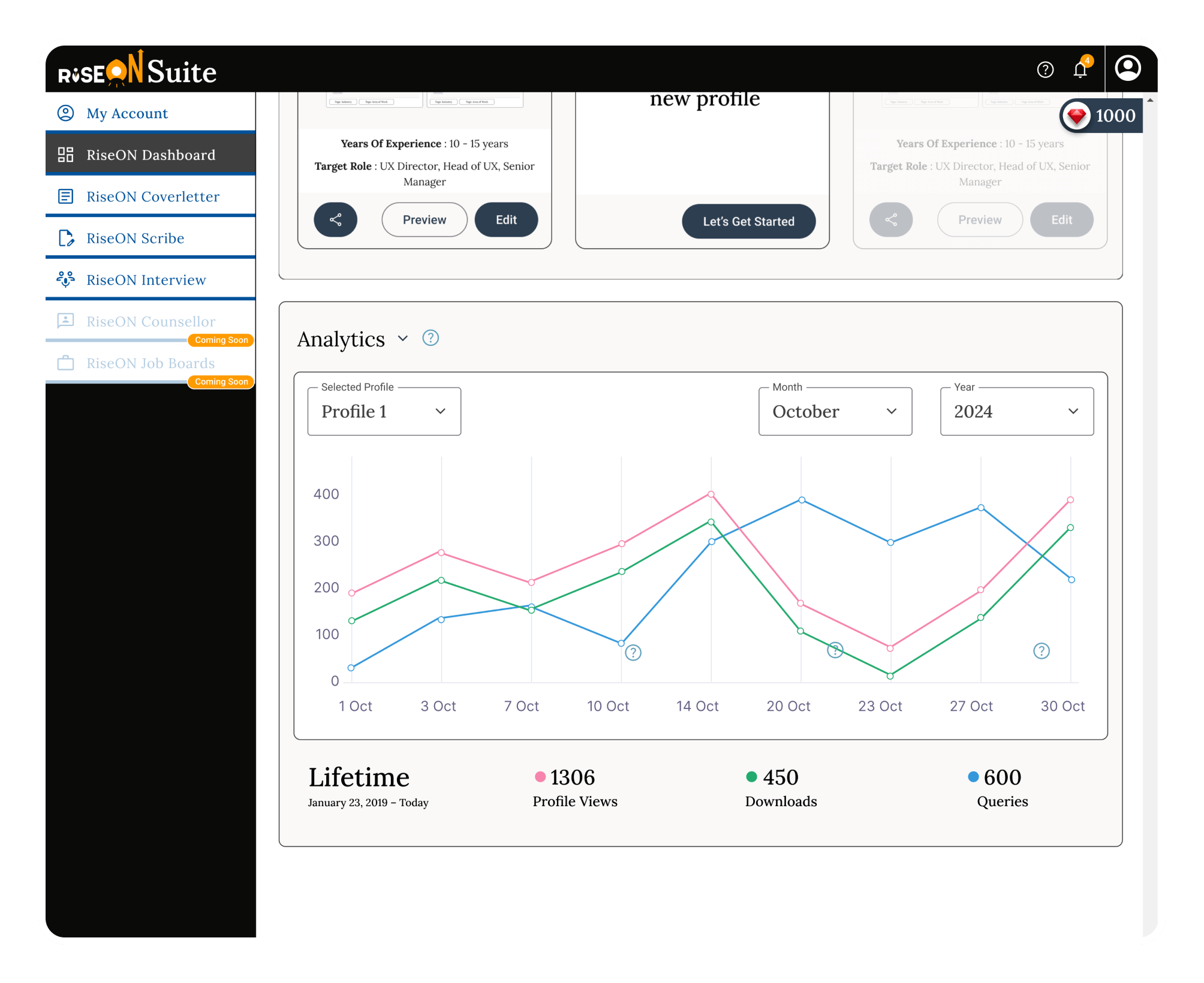Image resolution: width=1204 pixels, height=983 pixels.
Task: Click the Let's Get Started button
Action: (x=748, y=221)
